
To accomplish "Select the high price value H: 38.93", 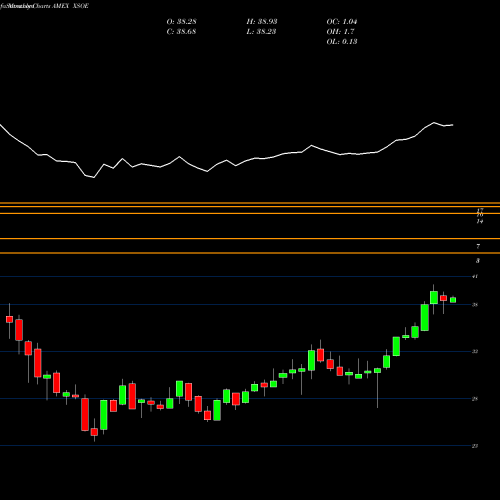I will [262, 22].
